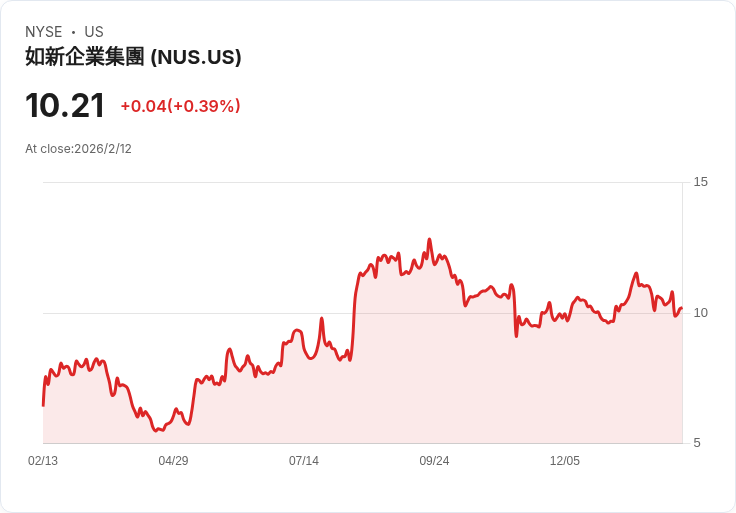Click the 09/24 date axis label

434,461
